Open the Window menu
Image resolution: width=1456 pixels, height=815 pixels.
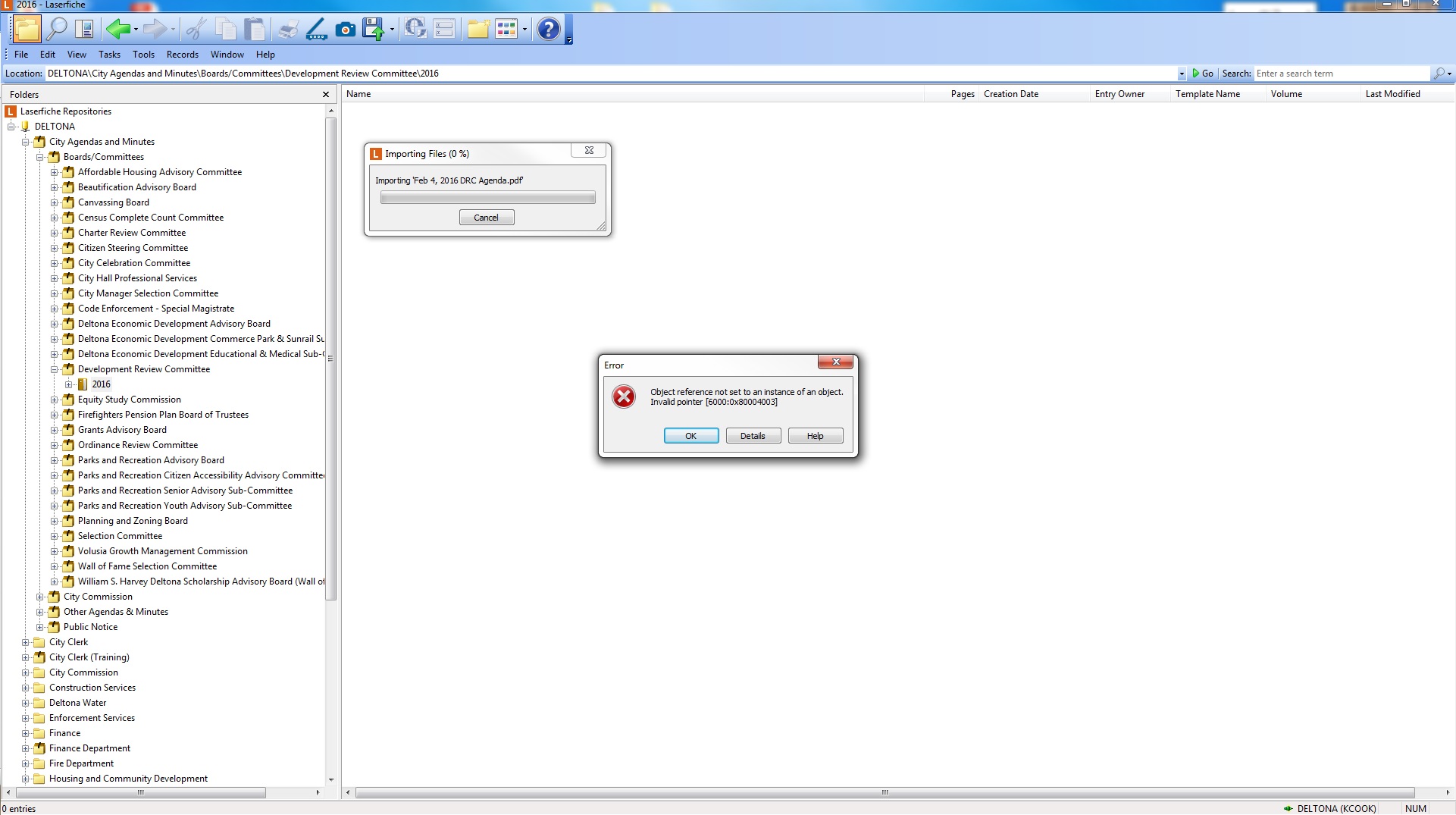coord(227,55)
